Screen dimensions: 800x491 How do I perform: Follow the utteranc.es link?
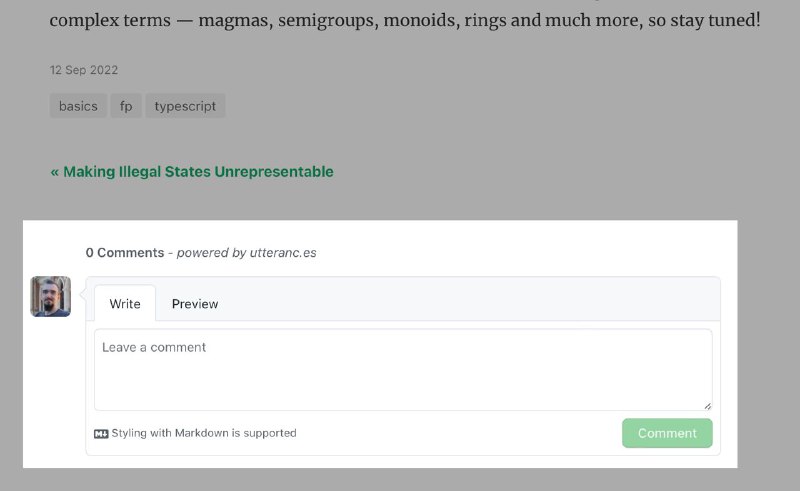point(283,253)
